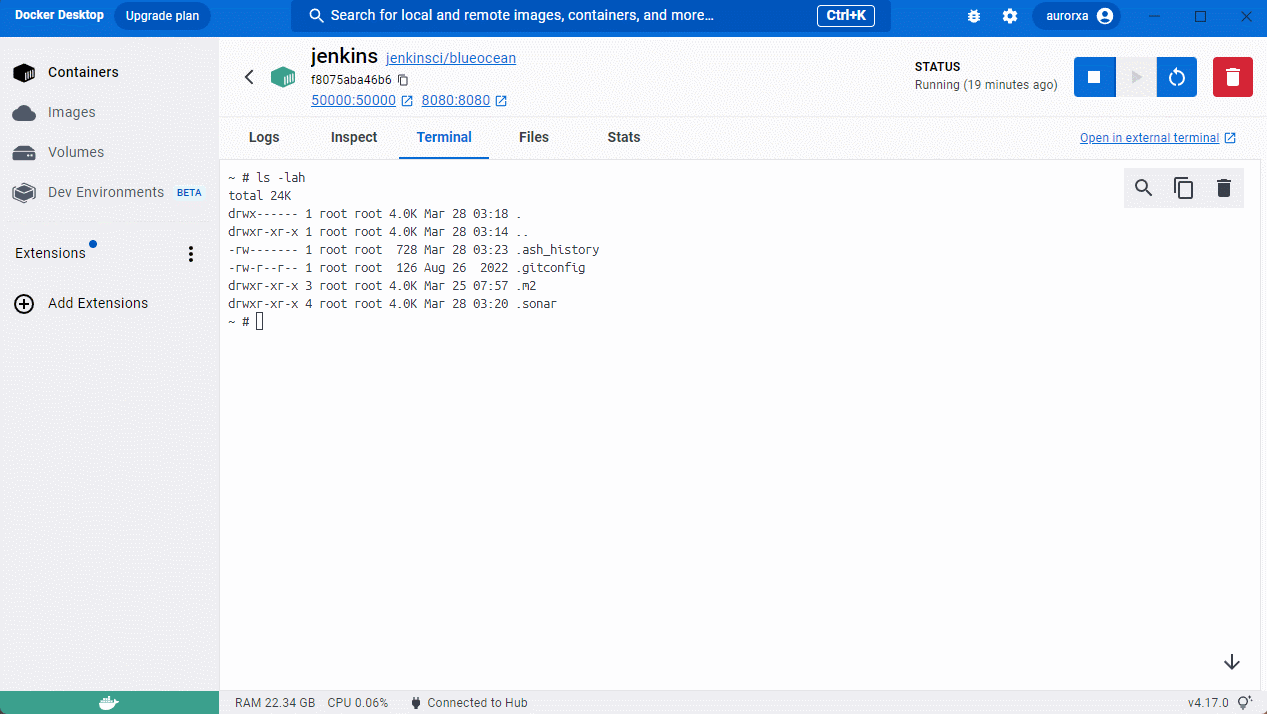Click the total 24K line in terminal
The image size is (1267, 714).
click(260, 196)
